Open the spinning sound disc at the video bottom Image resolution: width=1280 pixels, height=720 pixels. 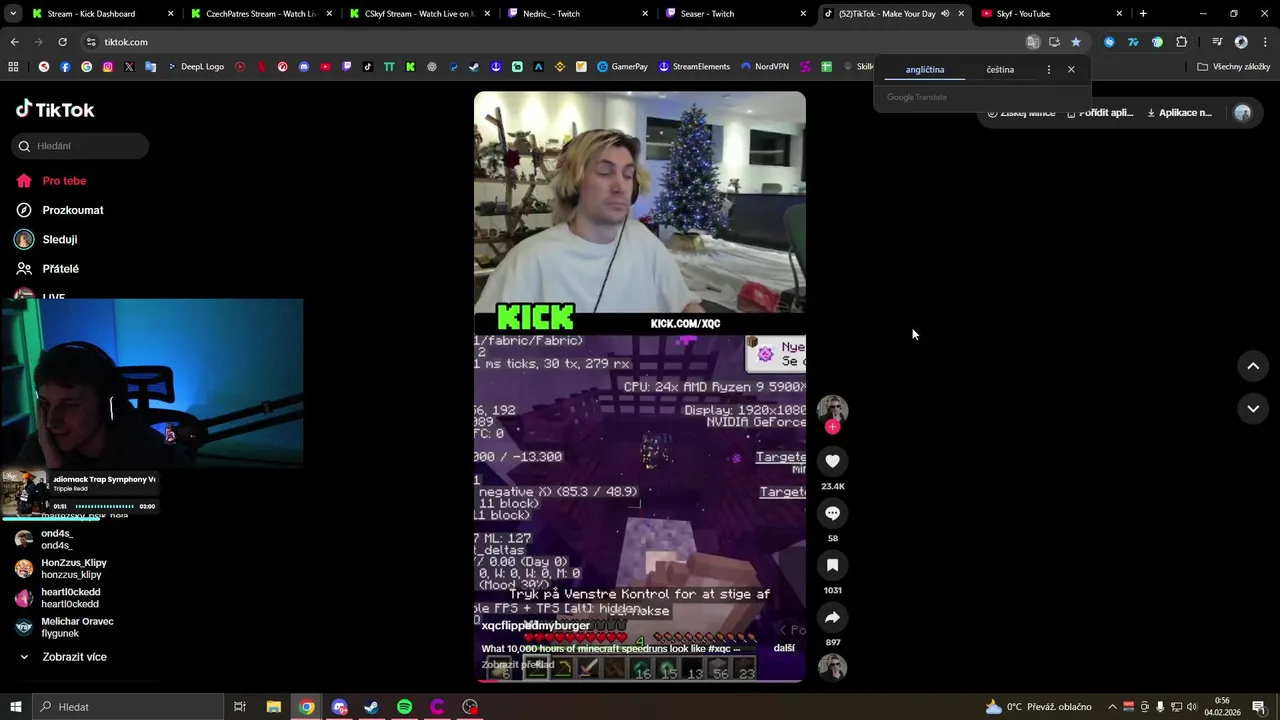(832, 667)
